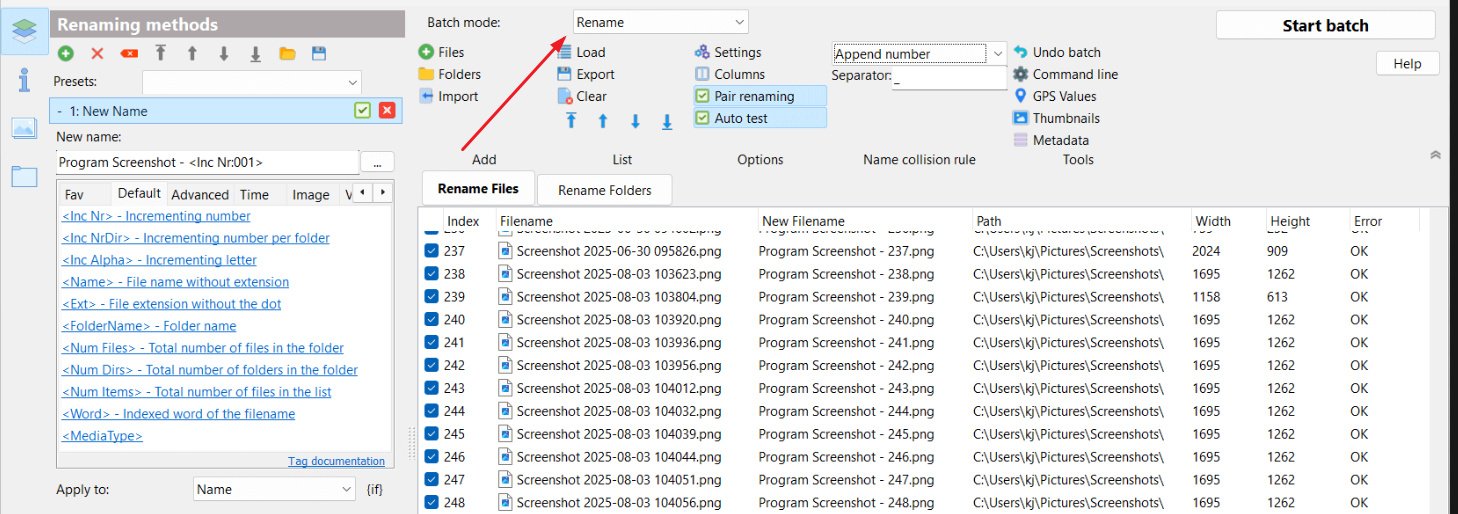
Task: Select the Advanced tags tab
Action: click(x=199, y=195)
